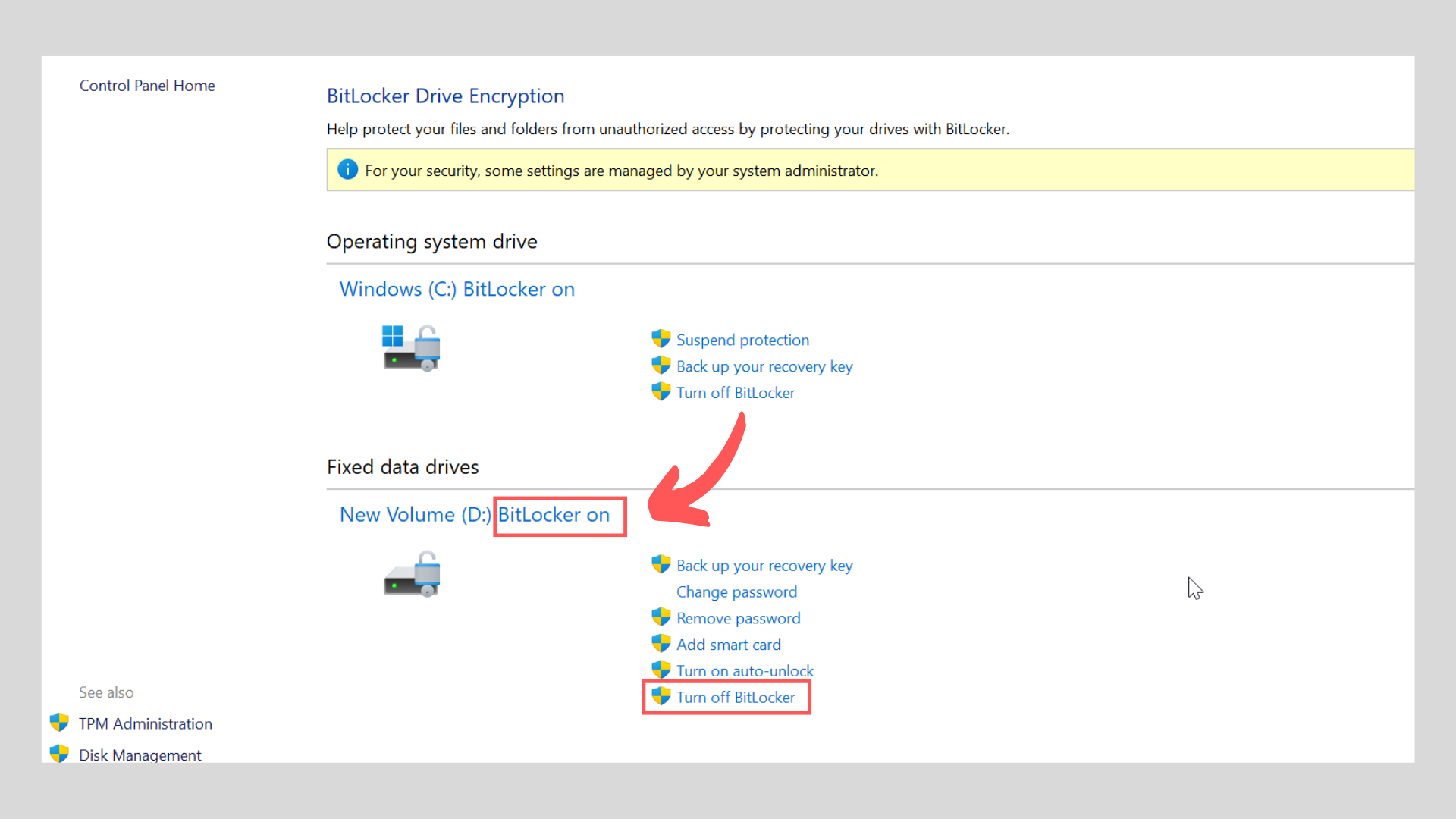Click shield icon beside Turn on auto-unlock
The image size is (1456, 819).
[x=661, y=670]
